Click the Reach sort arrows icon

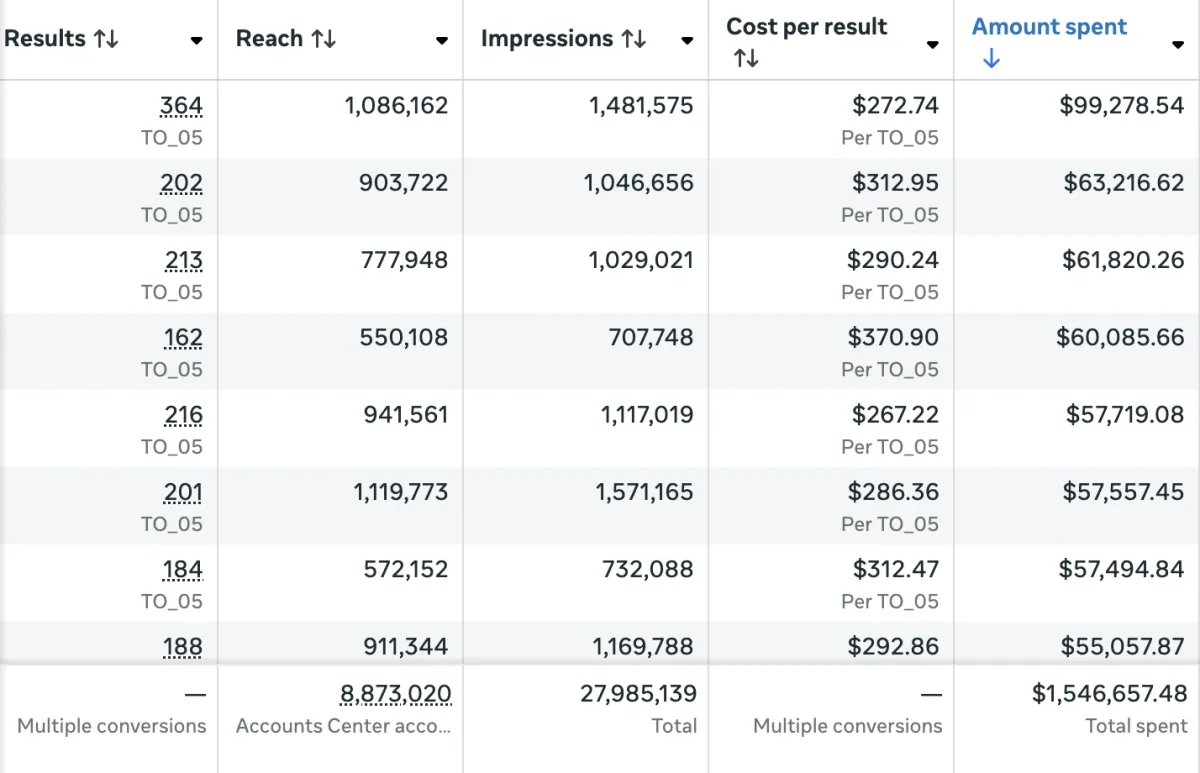click(323, 40)
